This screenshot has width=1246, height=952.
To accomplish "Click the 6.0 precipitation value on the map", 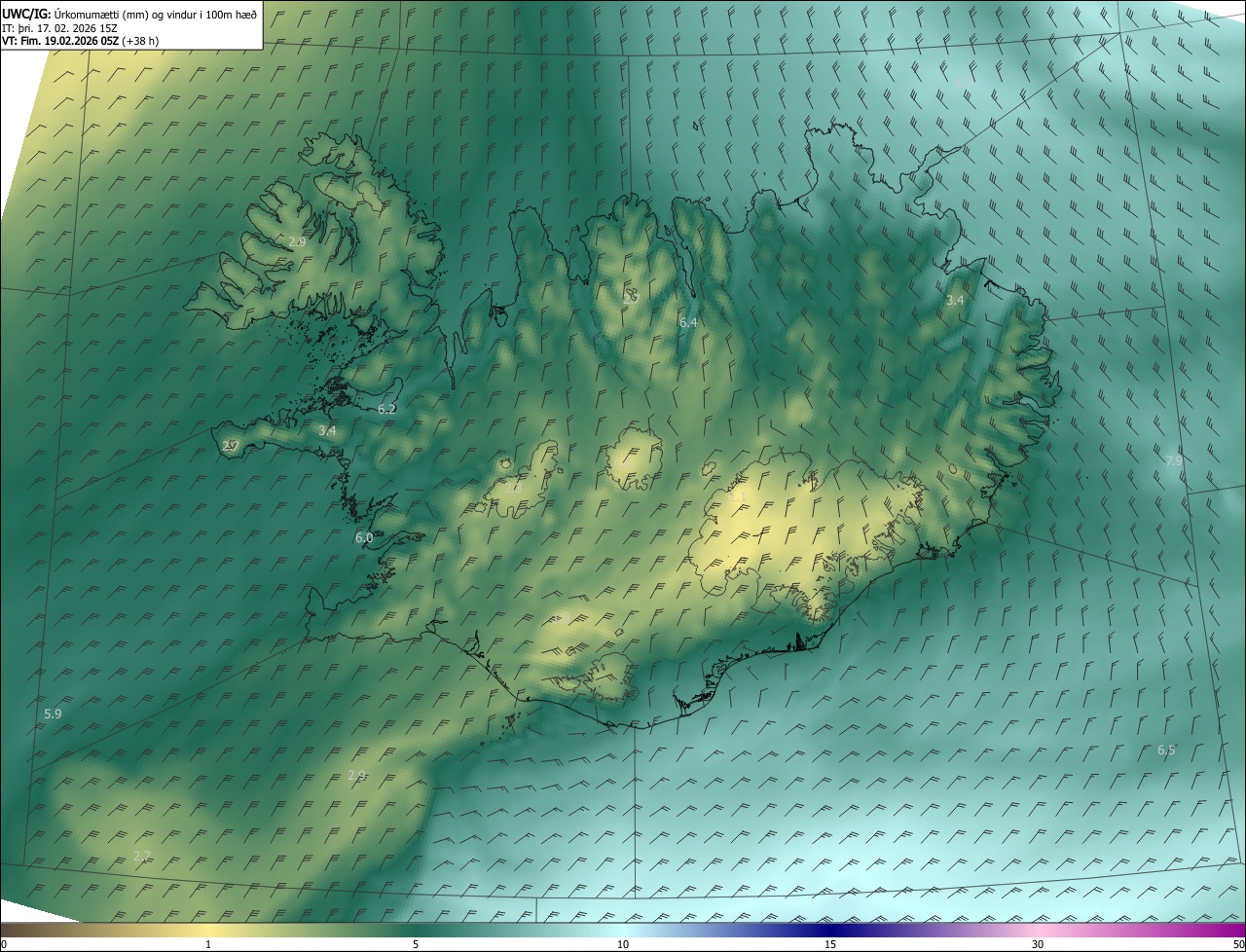I will (x=364, y=537).
